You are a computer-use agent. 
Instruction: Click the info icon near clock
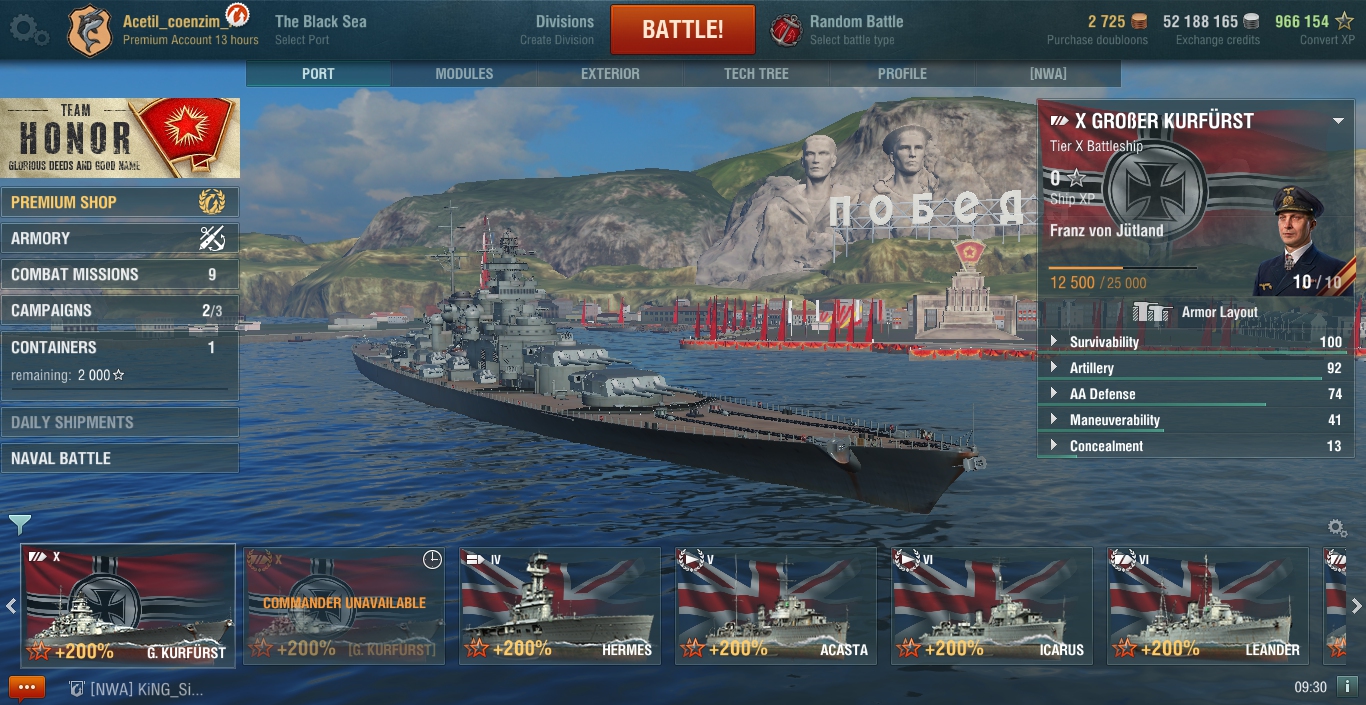[1346, 688]
